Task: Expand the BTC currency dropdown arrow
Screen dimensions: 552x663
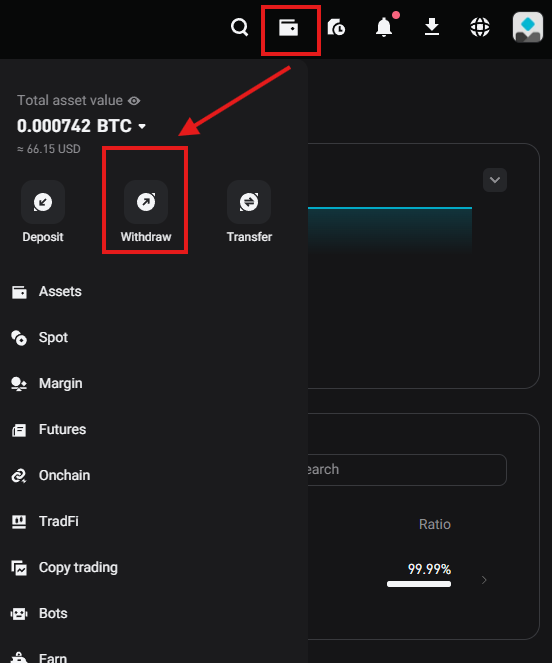Action: click(142, 126)
